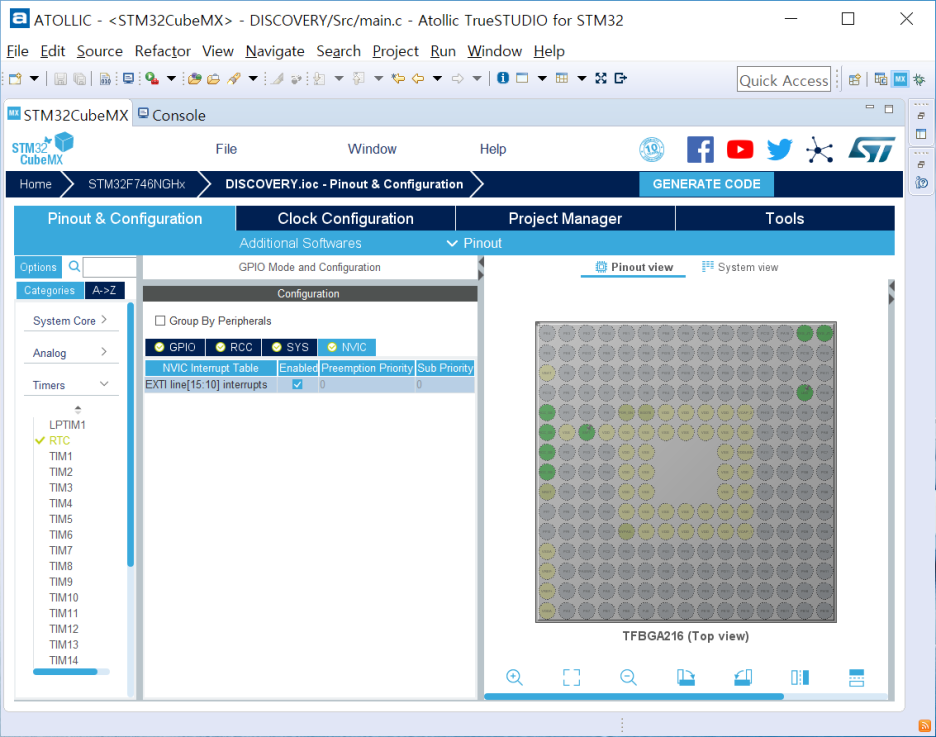The width and height of the screenshot is (936, 737).
Task: Click the Save toolbar icon
Action: pyautogui.click(x=60, y=78)
